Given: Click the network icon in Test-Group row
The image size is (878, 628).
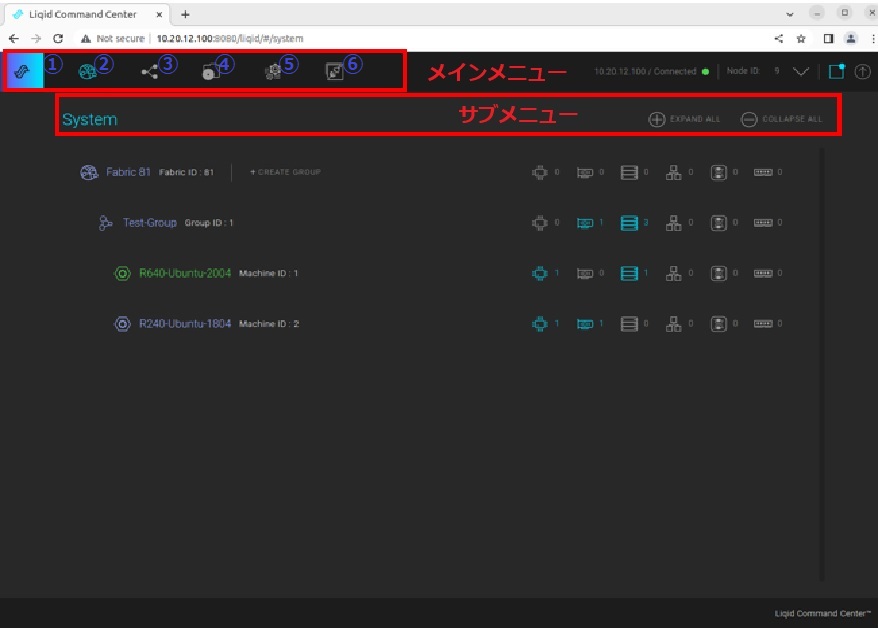Looking at the screenshot, I should [674, 223].
